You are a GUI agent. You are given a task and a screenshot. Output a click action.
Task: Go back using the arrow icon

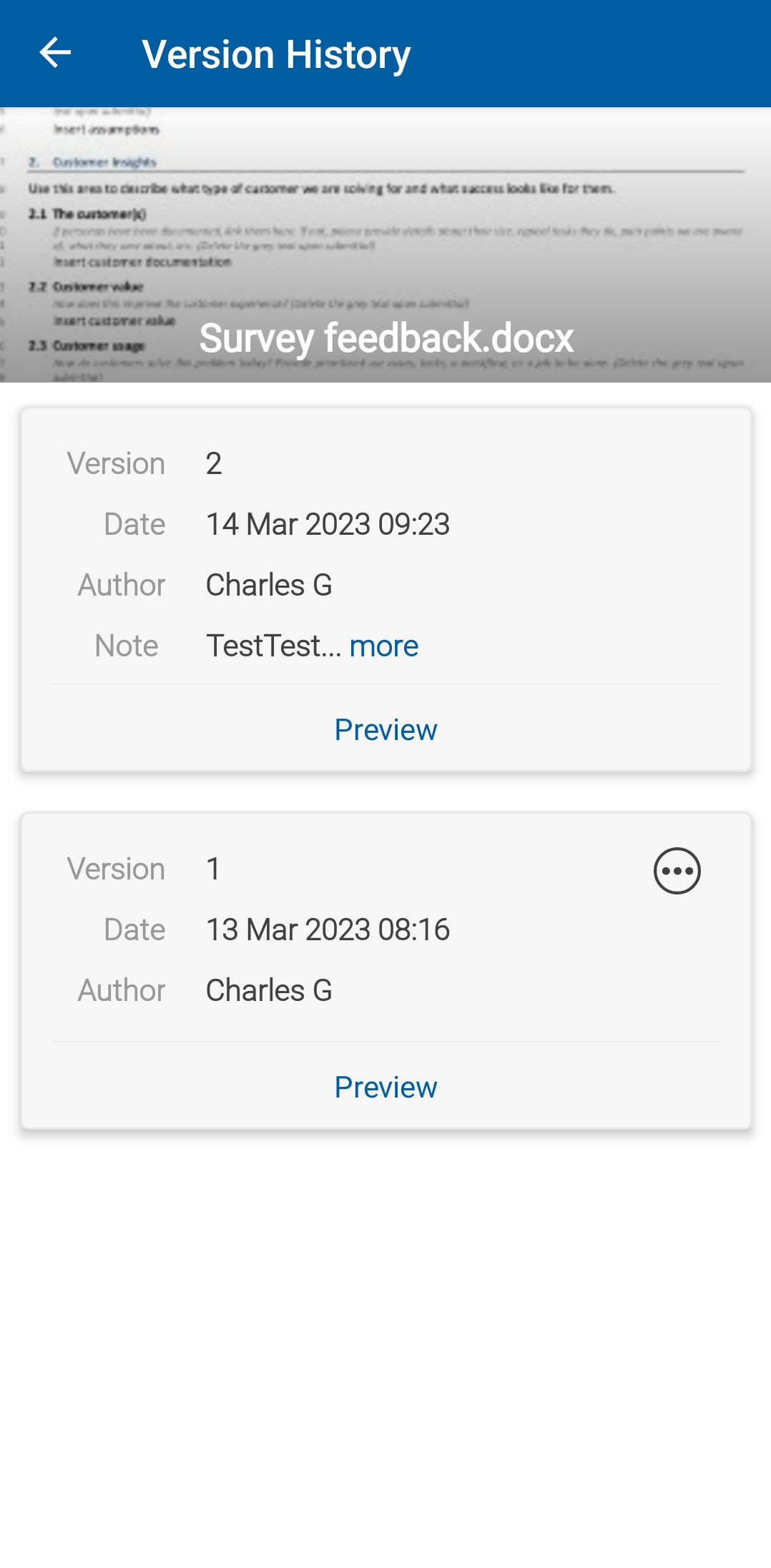coord(55,53)
